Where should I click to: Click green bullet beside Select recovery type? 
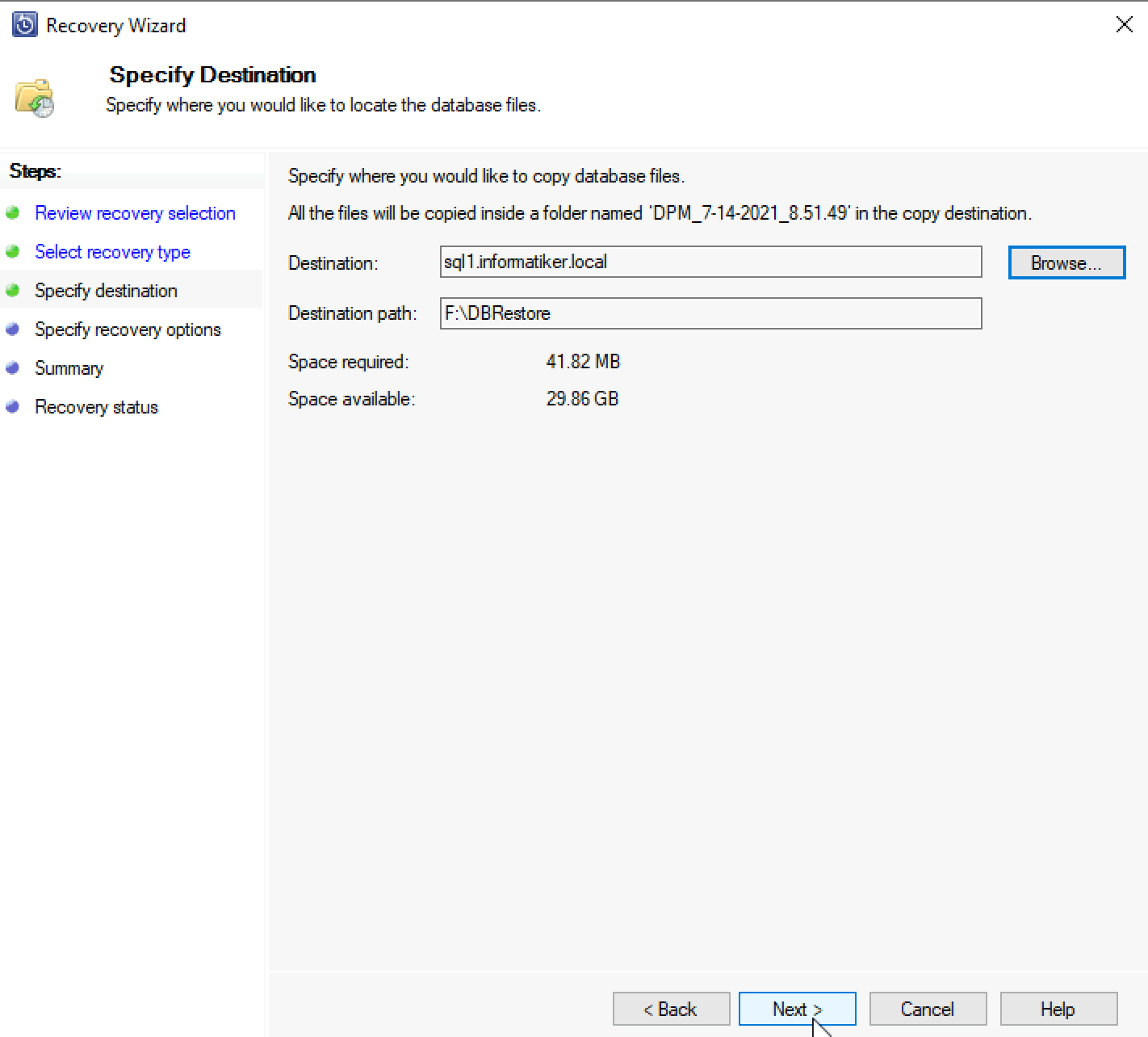point(12,251)
